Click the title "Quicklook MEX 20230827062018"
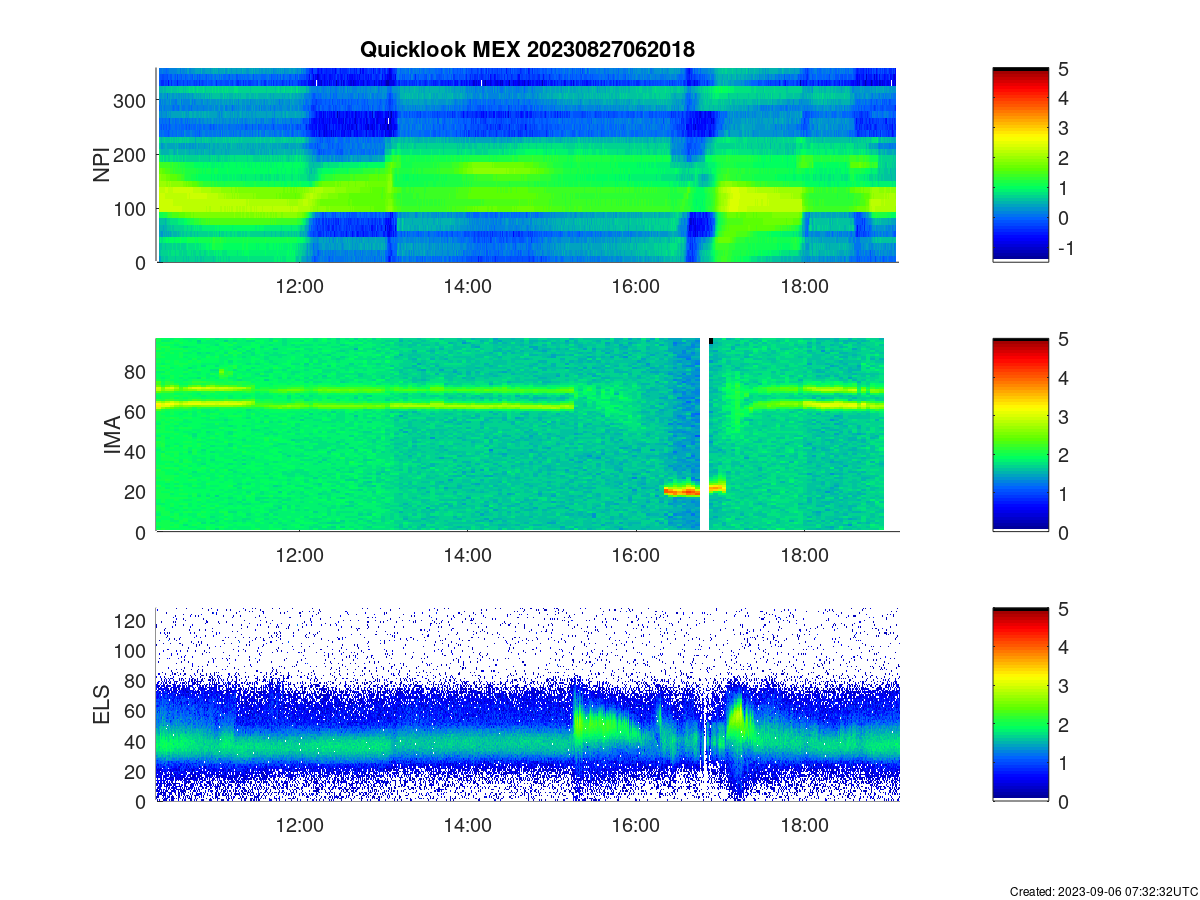The height and width of the screenshot is (900, 1200). pos(527,49)
